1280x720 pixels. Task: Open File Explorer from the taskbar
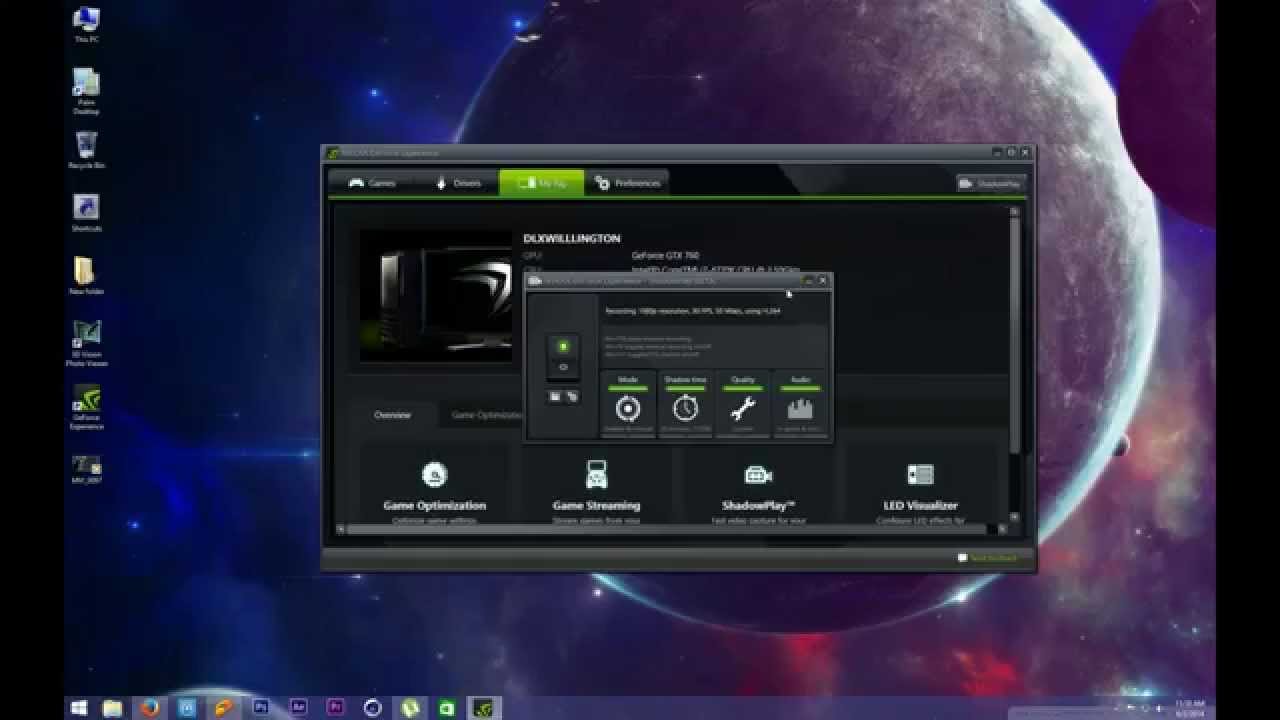(x=113, y=708)
